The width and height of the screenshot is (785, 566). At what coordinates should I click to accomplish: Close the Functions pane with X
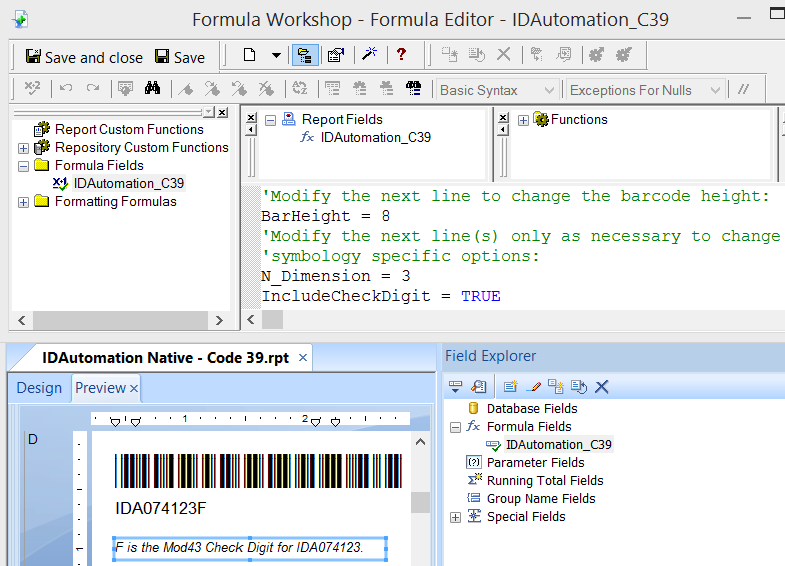coord(504,117)
